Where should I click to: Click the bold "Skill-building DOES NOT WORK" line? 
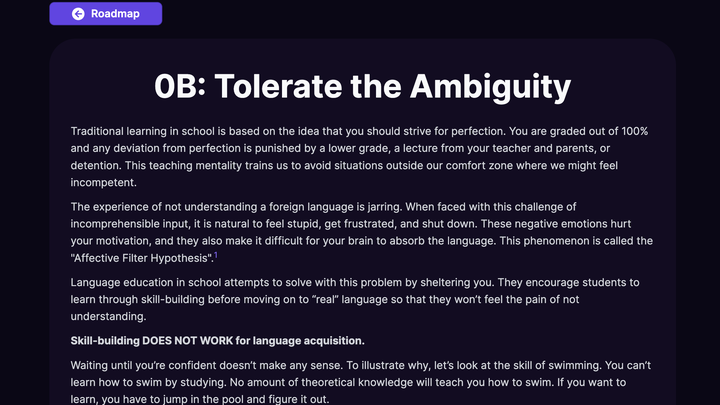point(217,341)
